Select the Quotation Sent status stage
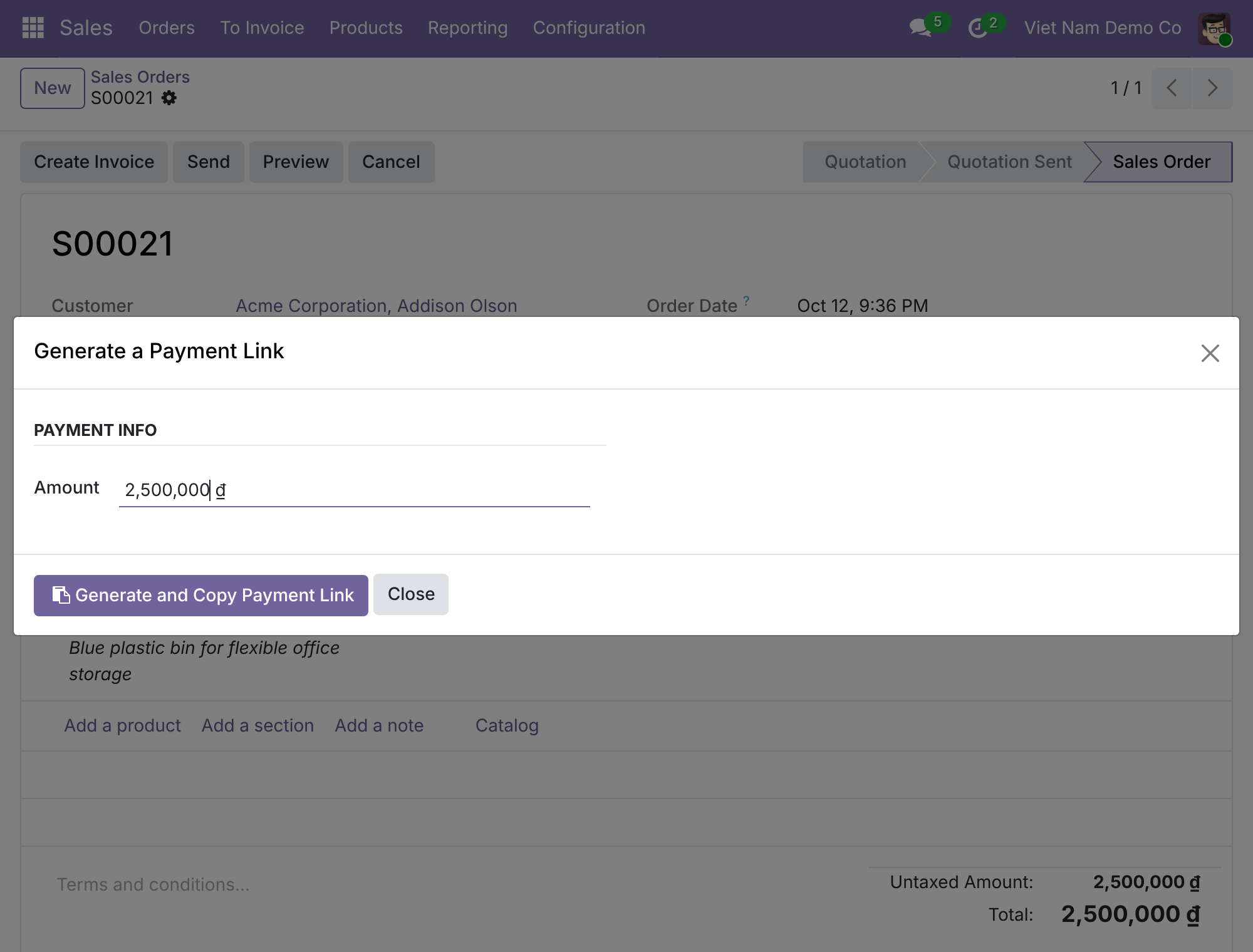This screenshot has height=952, width=1253. point(1009,162)
